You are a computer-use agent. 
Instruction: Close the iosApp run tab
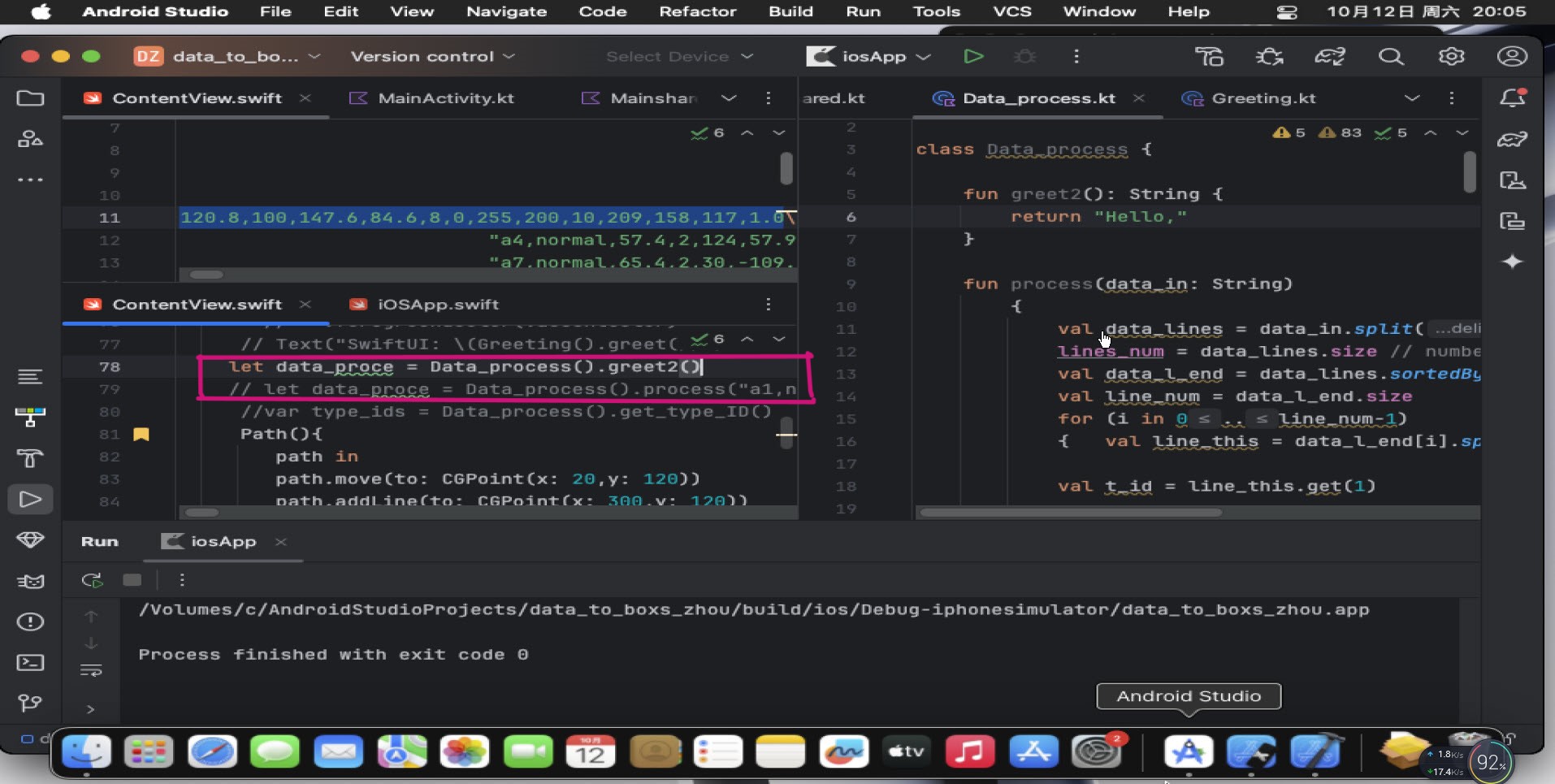coord(281,541)
